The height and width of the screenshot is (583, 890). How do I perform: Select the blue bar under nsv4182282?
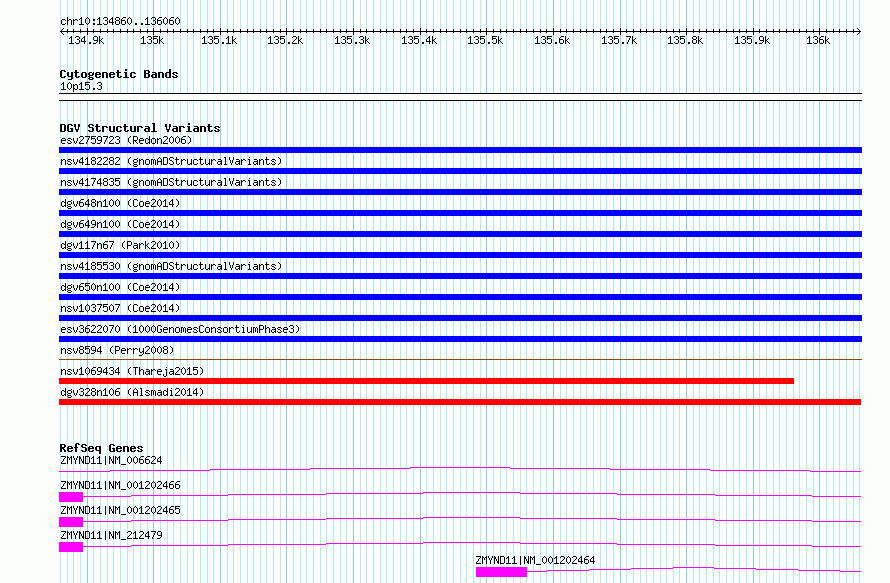click(460, 171)
